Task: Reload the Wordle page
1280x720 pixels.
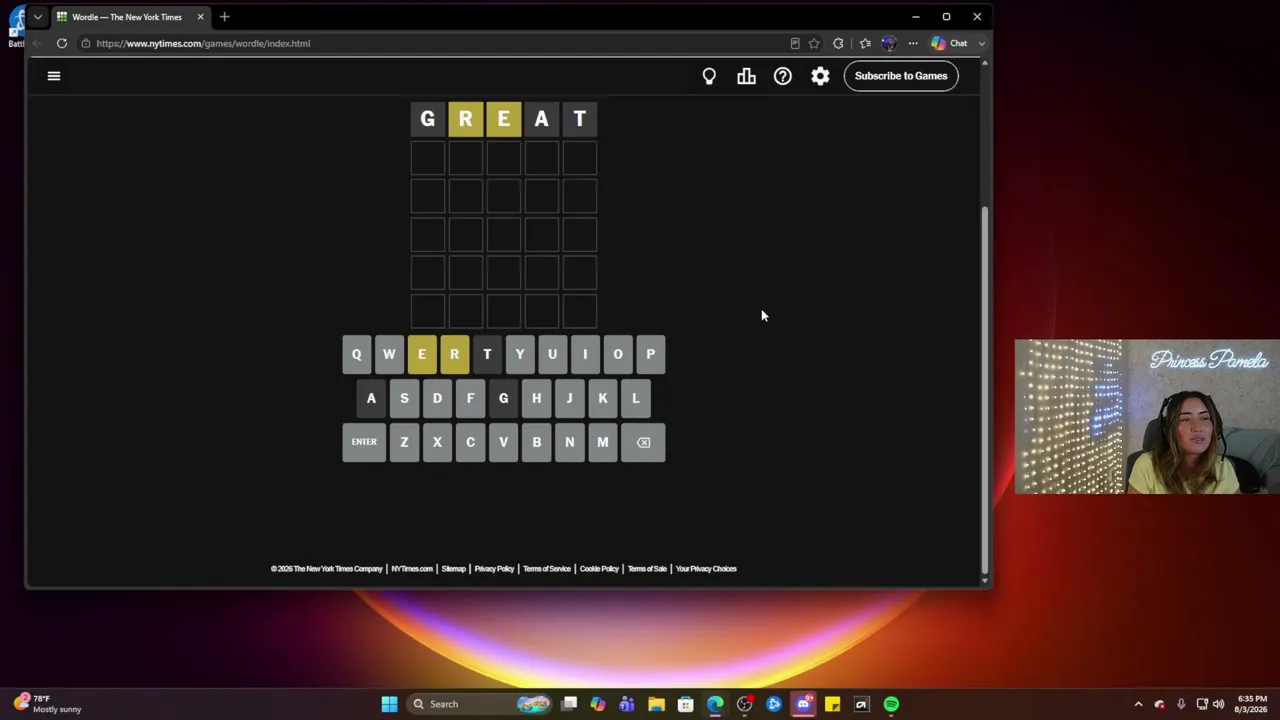Action: 62,43
